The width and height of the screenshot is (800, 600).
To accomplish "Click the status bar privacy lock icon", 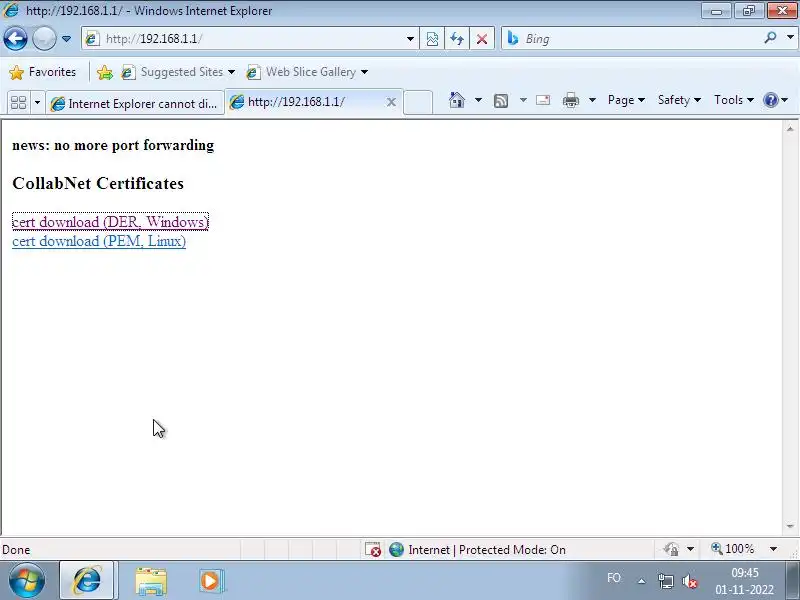I will pyautogui.click(x=671, y=549).
